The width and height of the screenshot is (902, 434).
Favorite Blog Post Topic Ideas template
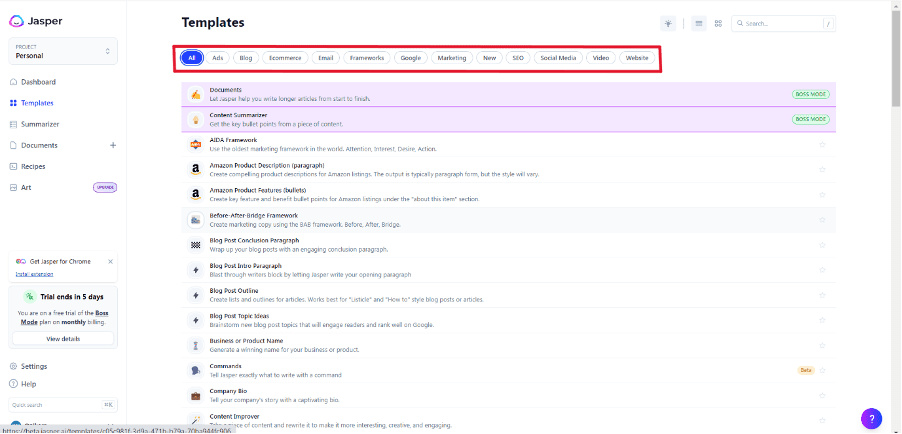822,320
